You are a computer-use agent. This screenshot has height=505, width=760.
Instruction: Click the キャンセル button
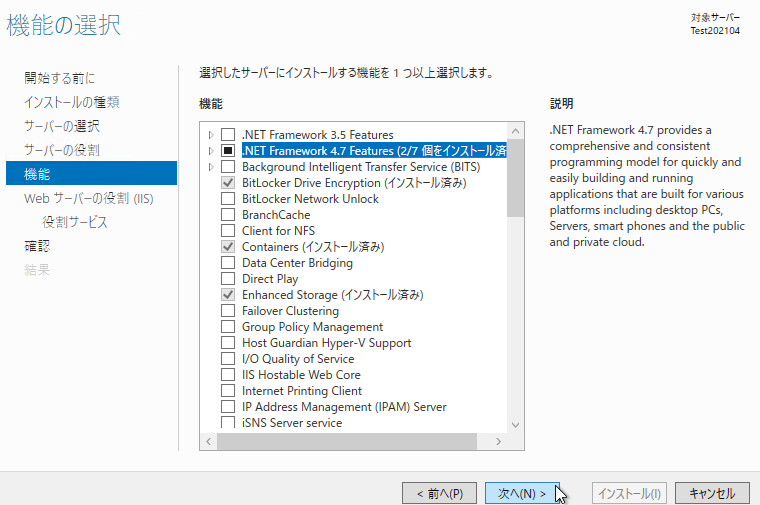pyautogui.click(x=712, y=493)
